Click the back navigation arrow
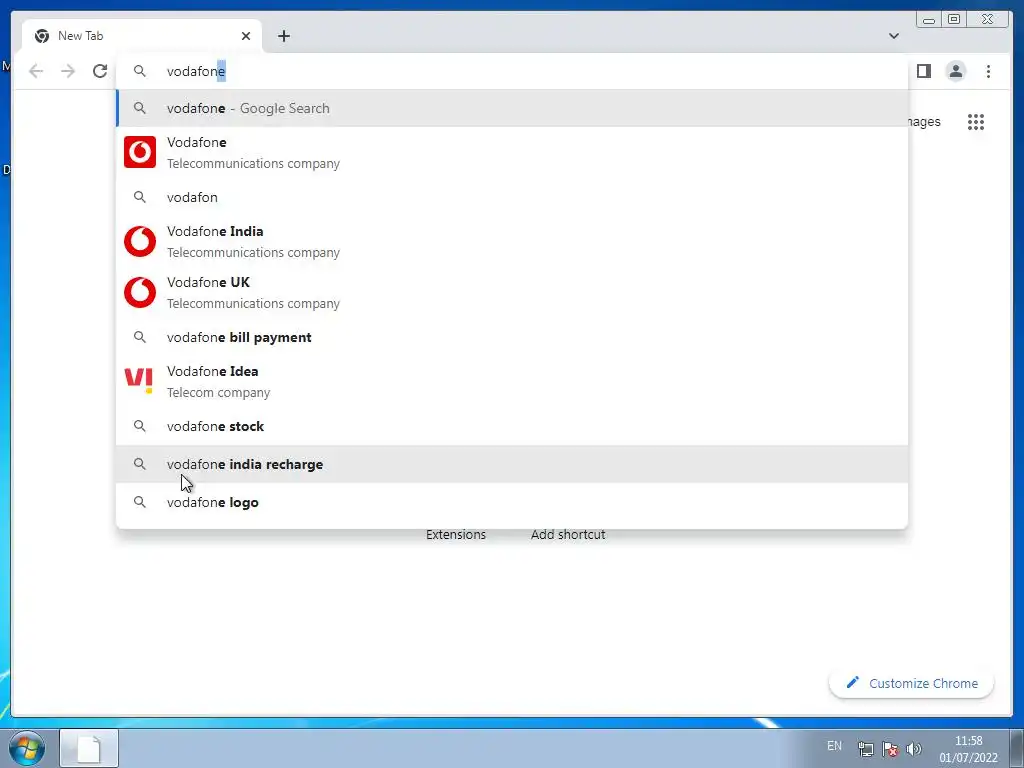Viewport: 1024px width, 768px height. pos(36,71)
